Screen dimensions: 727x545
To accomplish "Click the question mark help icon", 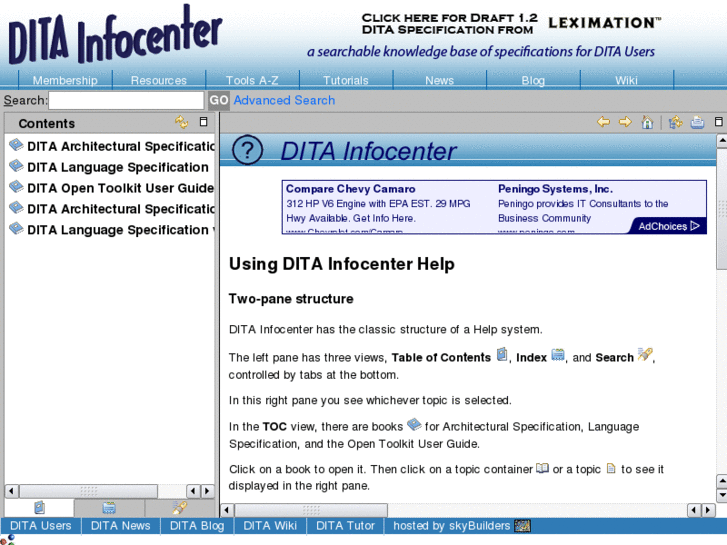I will tap(247, 150).
